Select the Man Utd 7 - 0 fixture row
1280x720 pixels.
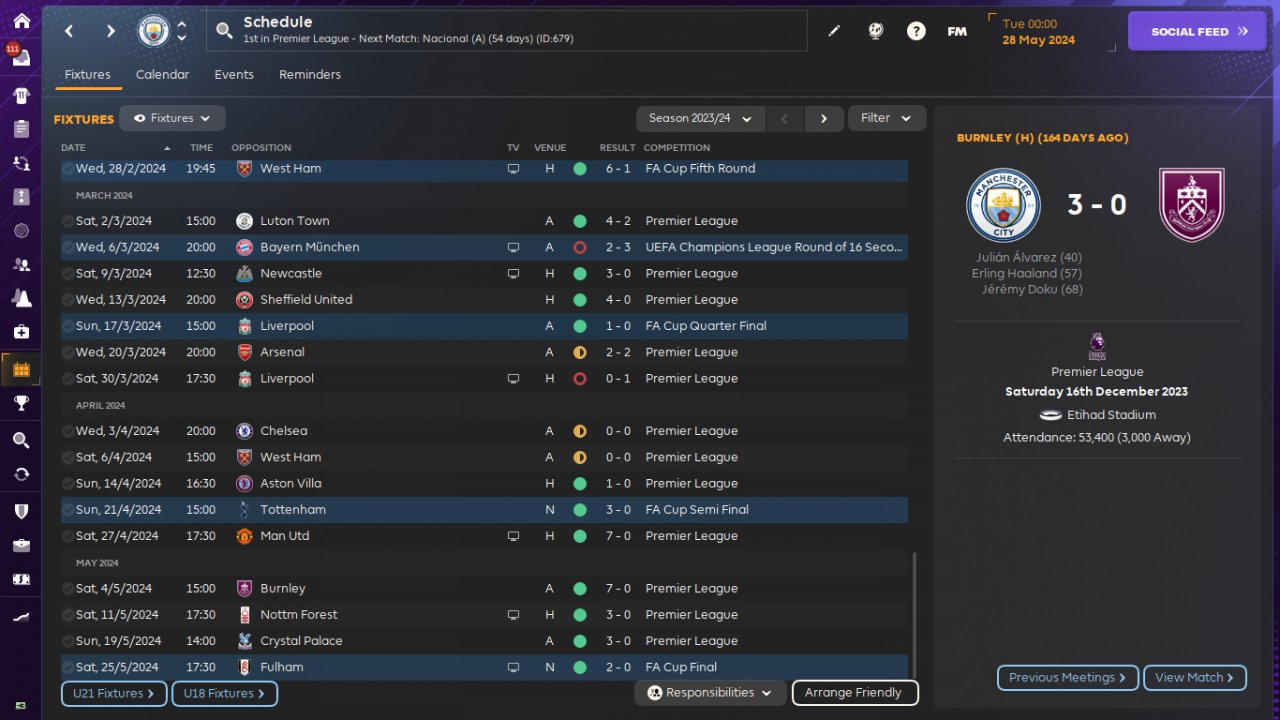coord(484,536)
